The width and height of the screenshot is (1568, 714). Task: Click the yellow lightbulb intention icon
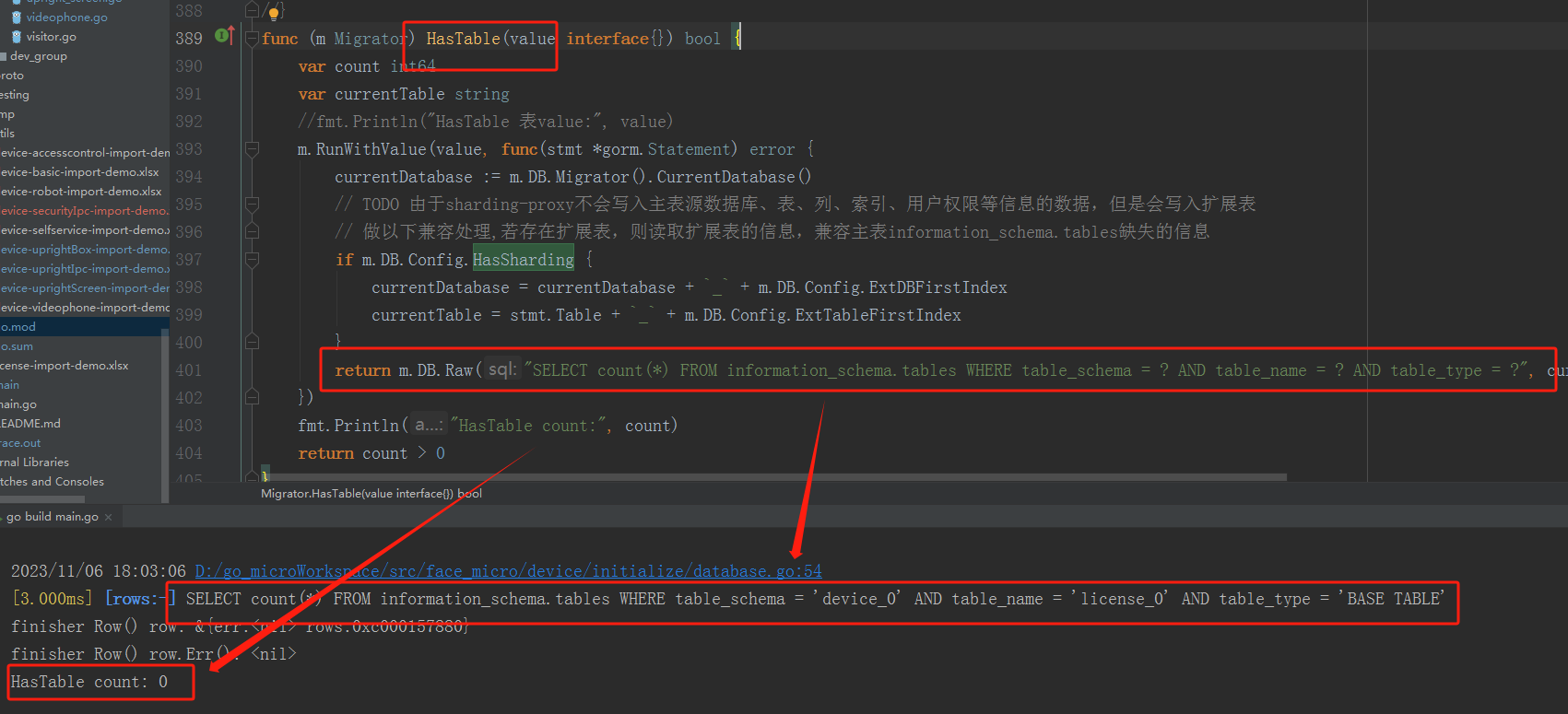pos(274,12)
